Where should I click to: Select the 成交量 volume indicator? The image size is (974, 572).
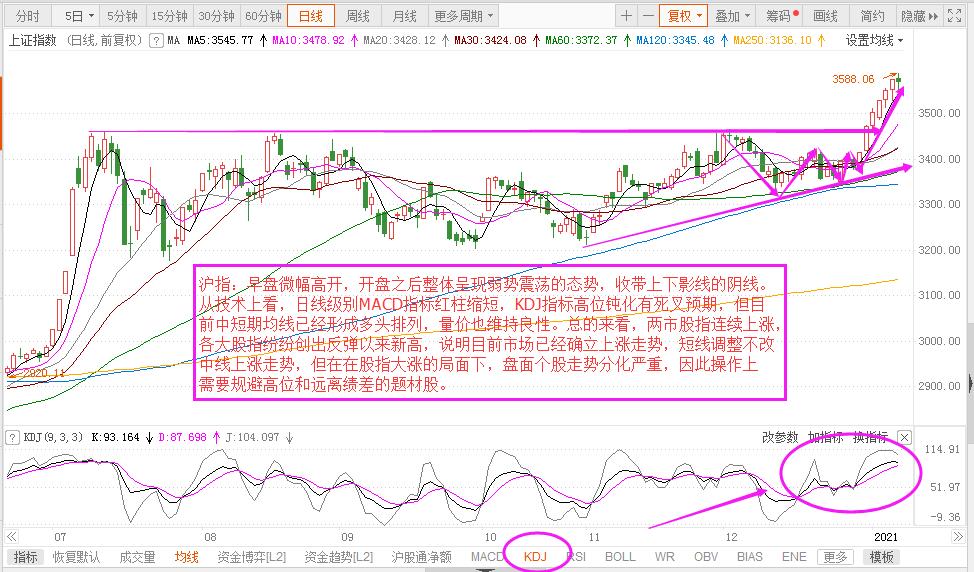137,557
